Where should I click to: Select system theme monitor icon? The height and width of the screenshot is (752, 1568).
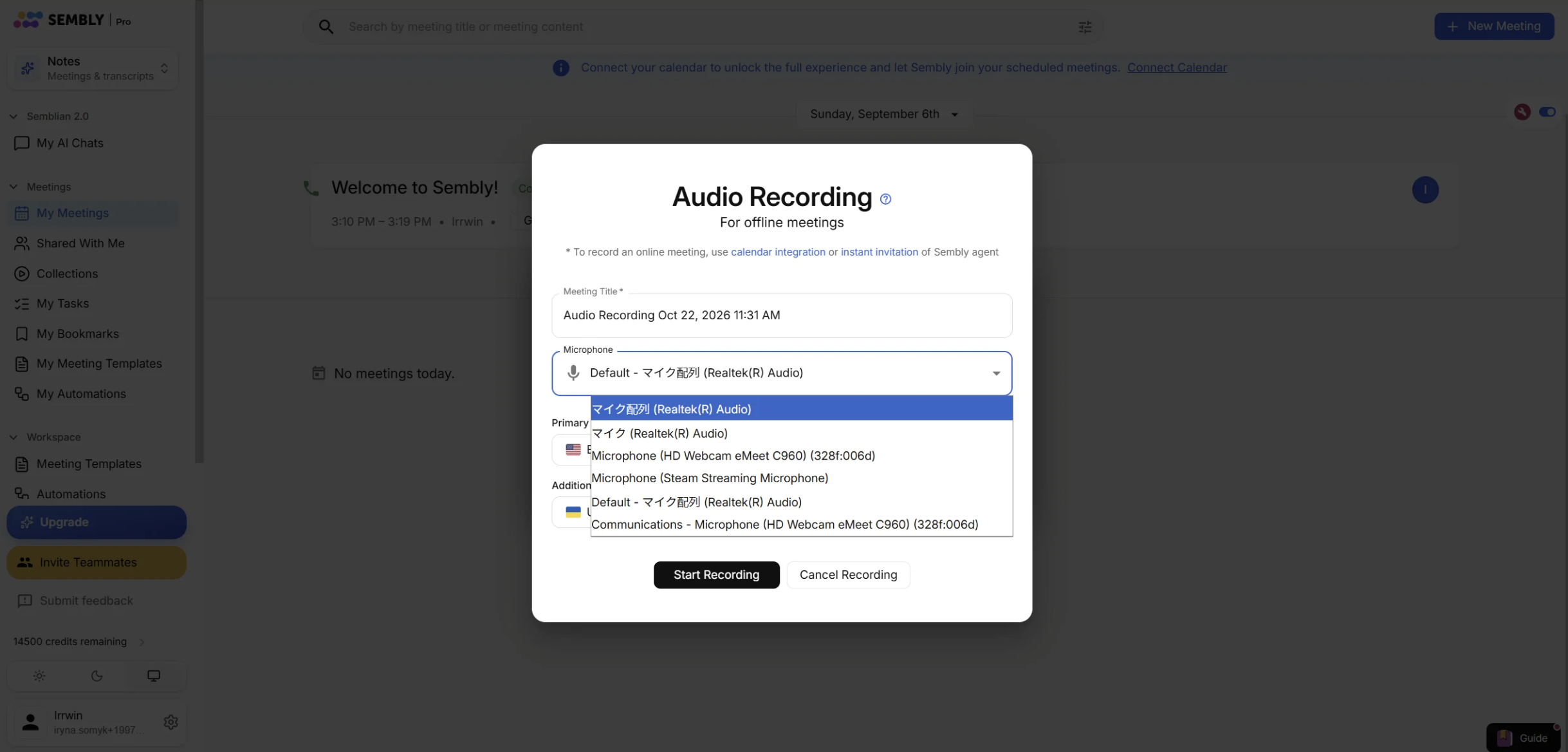pos(154,676)
